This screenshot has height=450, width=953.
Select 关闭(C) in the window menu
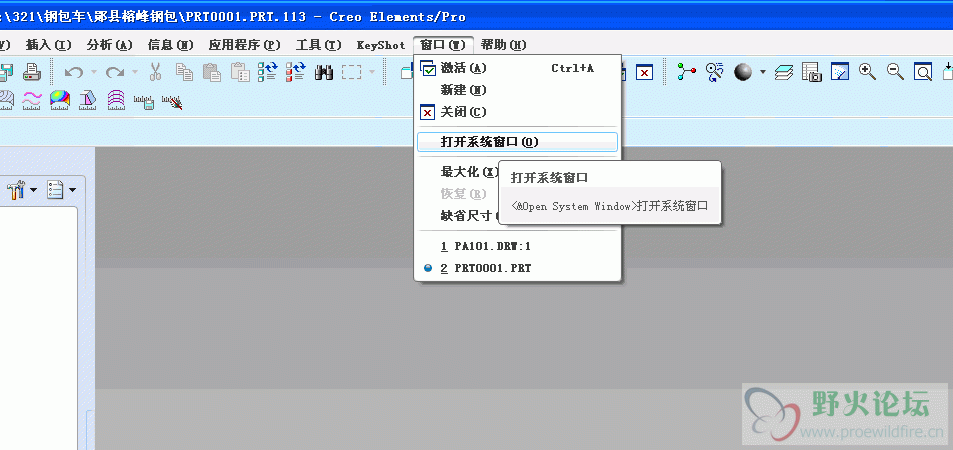(x=518, y=112)
